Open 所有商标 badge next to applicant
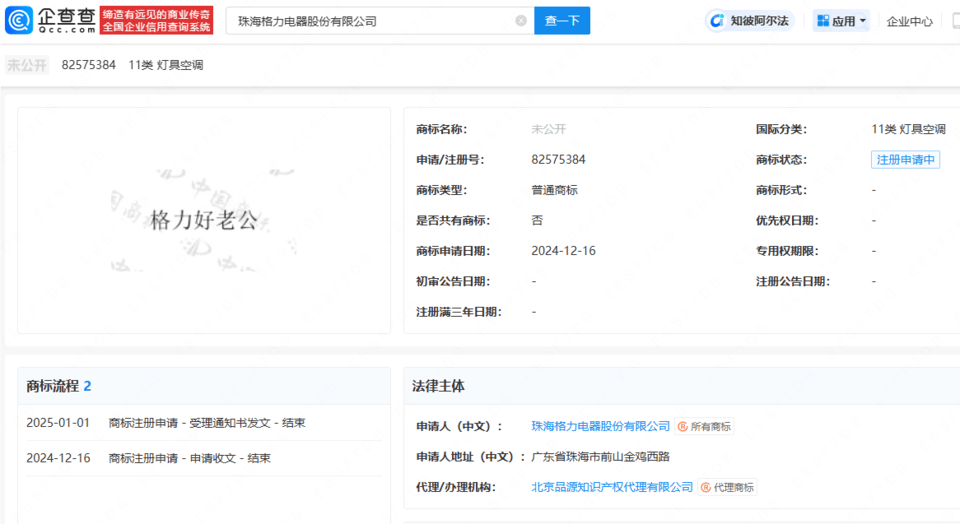Viewport: 960px width, 524px height. 704,426
